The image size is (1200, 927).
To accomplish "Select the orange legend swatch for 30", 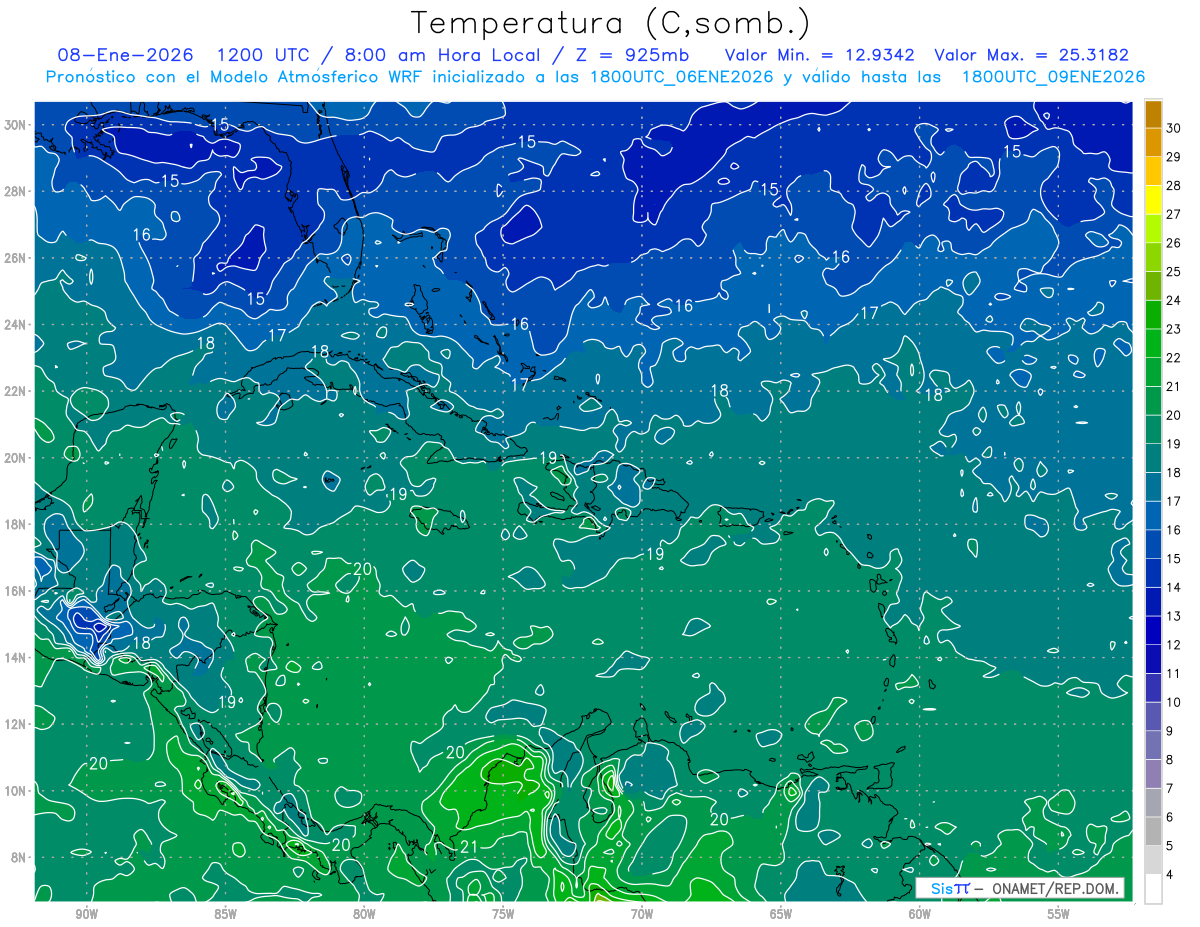I will click(x=1153, y=114).
